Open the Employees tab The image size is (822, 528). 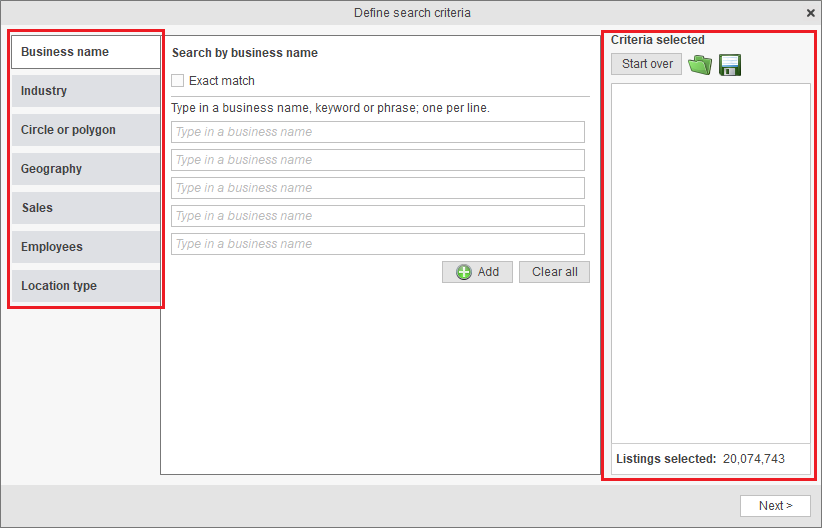click(86, 247)
